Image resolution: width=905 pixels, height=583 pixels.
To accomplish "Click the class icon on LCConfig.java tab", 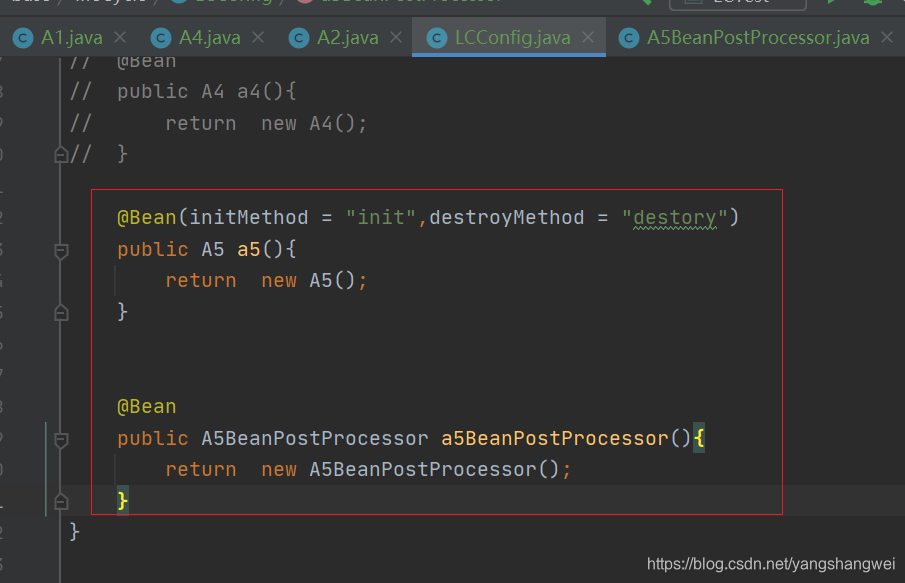I will (437, 38).
